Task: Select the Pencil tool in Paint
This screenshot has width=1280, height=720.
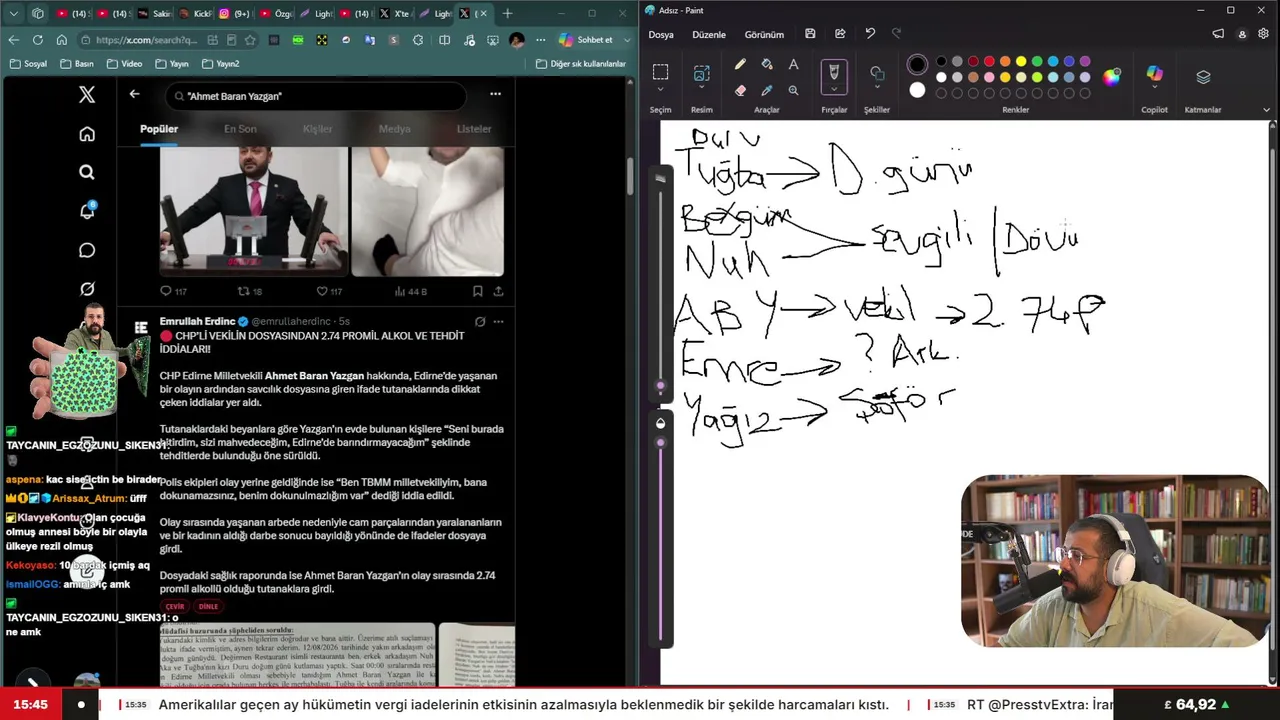Action: tap(740, 64)
